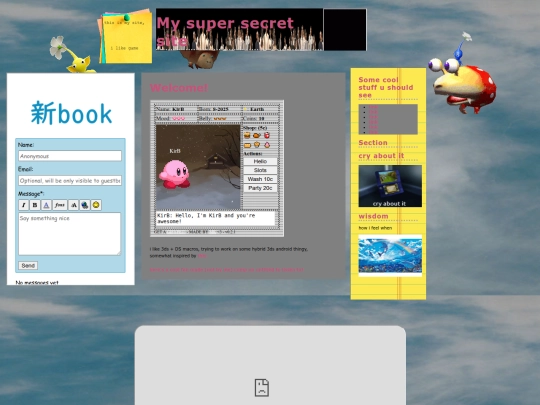The image size is (540, 405).
Task: Open the pink link line at the bottom of the Welcome box
Action: 227,270
